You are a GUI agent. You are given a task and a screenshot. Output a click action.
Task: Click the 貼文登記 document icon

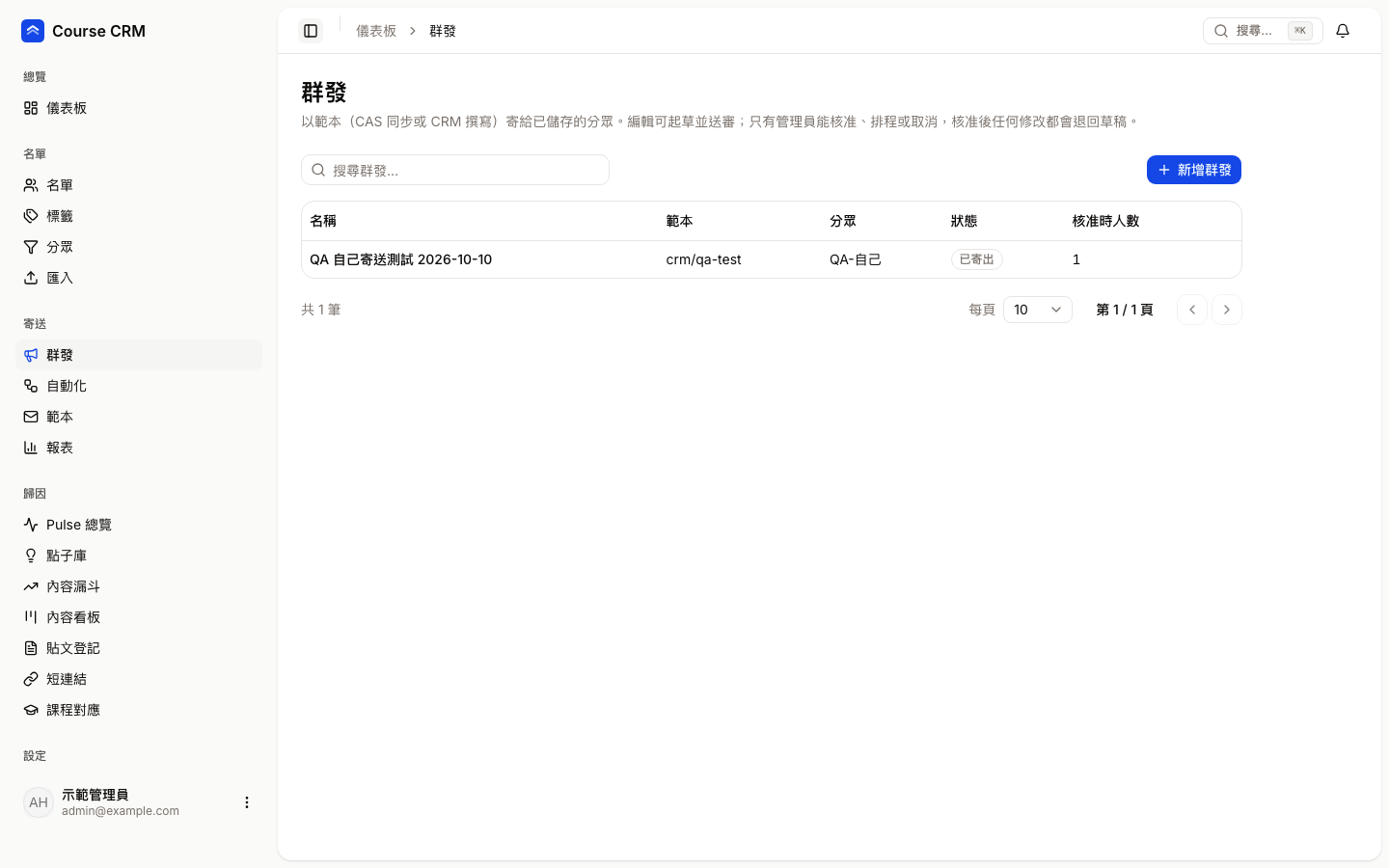click(31, 648)
